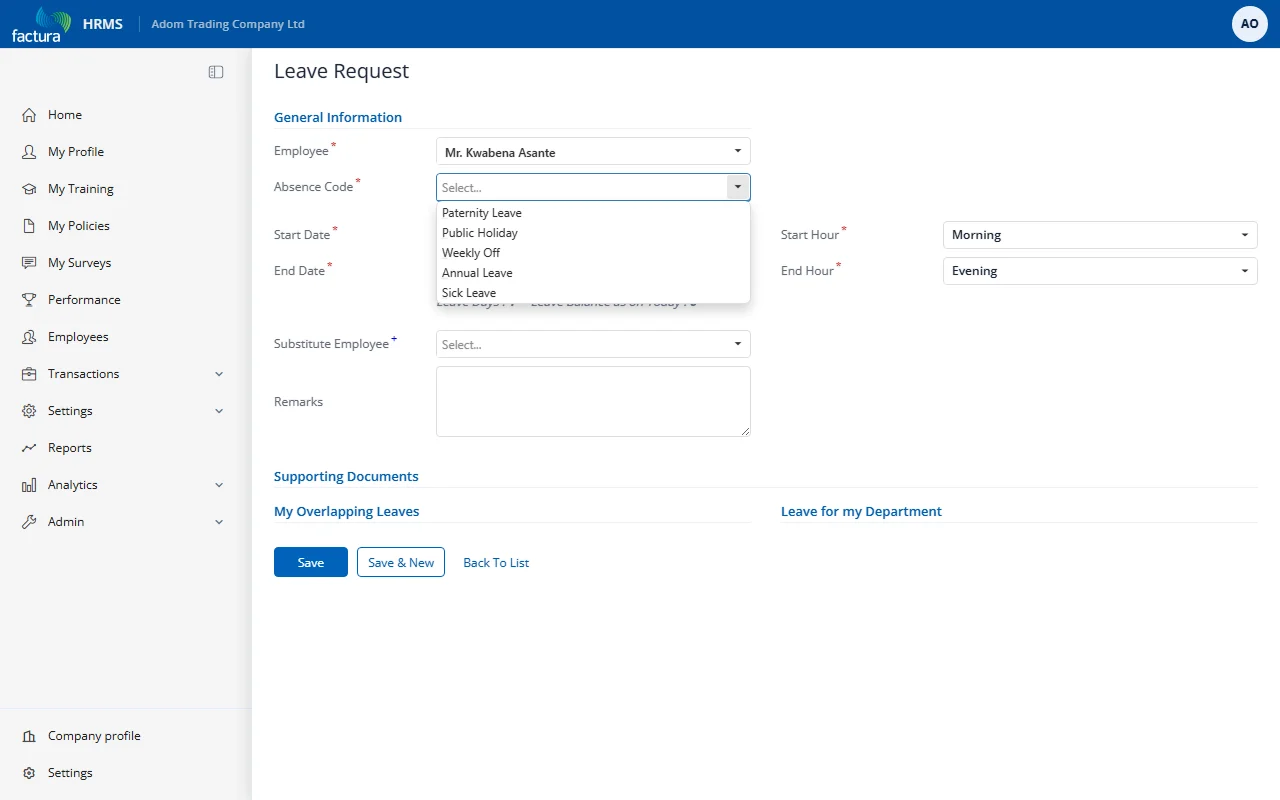Image resolution: width=1280 pixels, height=800 pixels.
Task: Click the Supporting Documents section heading
Action: pyautogui.click(x=346, y=477)
